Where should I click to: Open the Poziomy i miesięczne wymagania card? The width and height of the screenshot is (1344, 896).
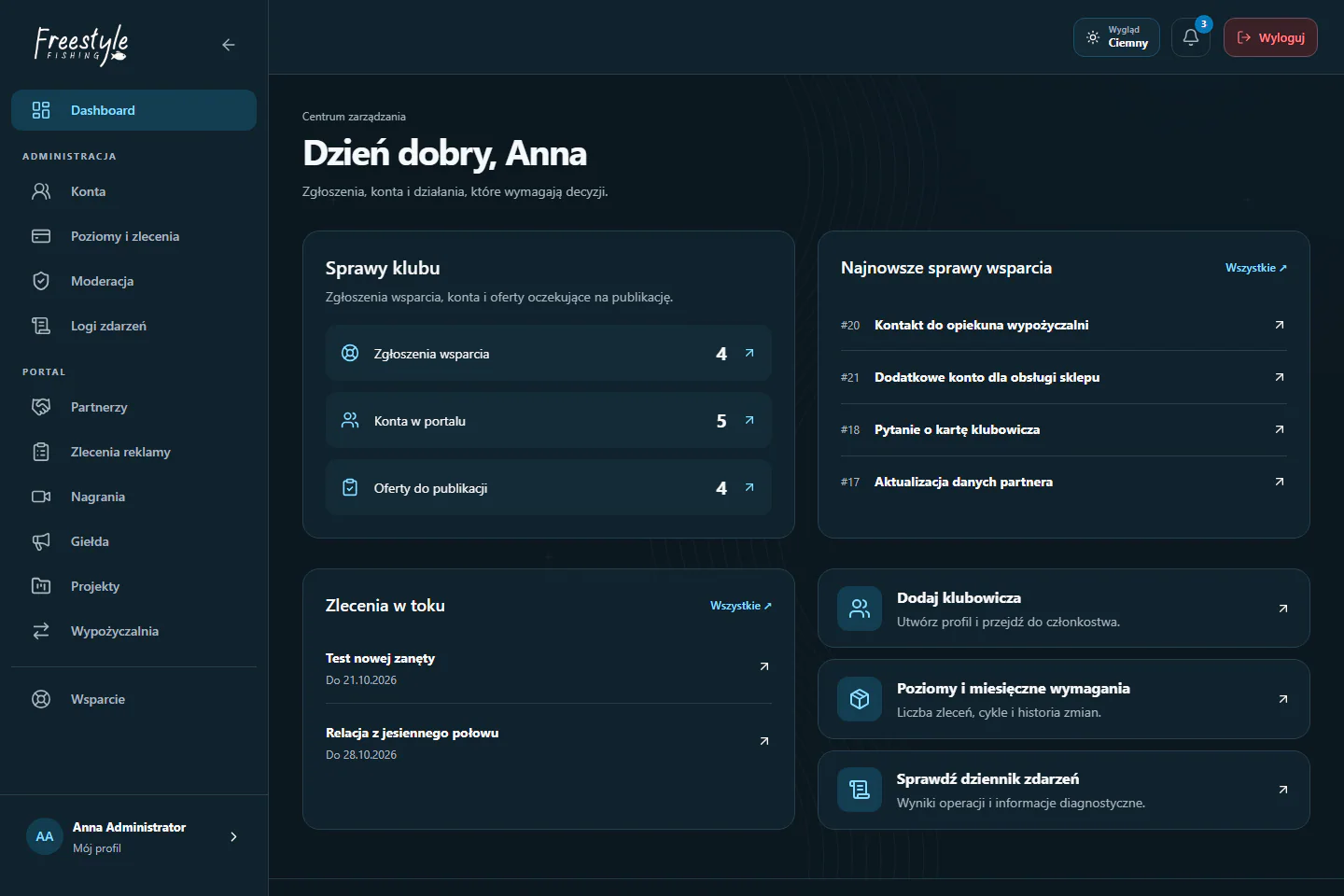[x=1064, y=699]
